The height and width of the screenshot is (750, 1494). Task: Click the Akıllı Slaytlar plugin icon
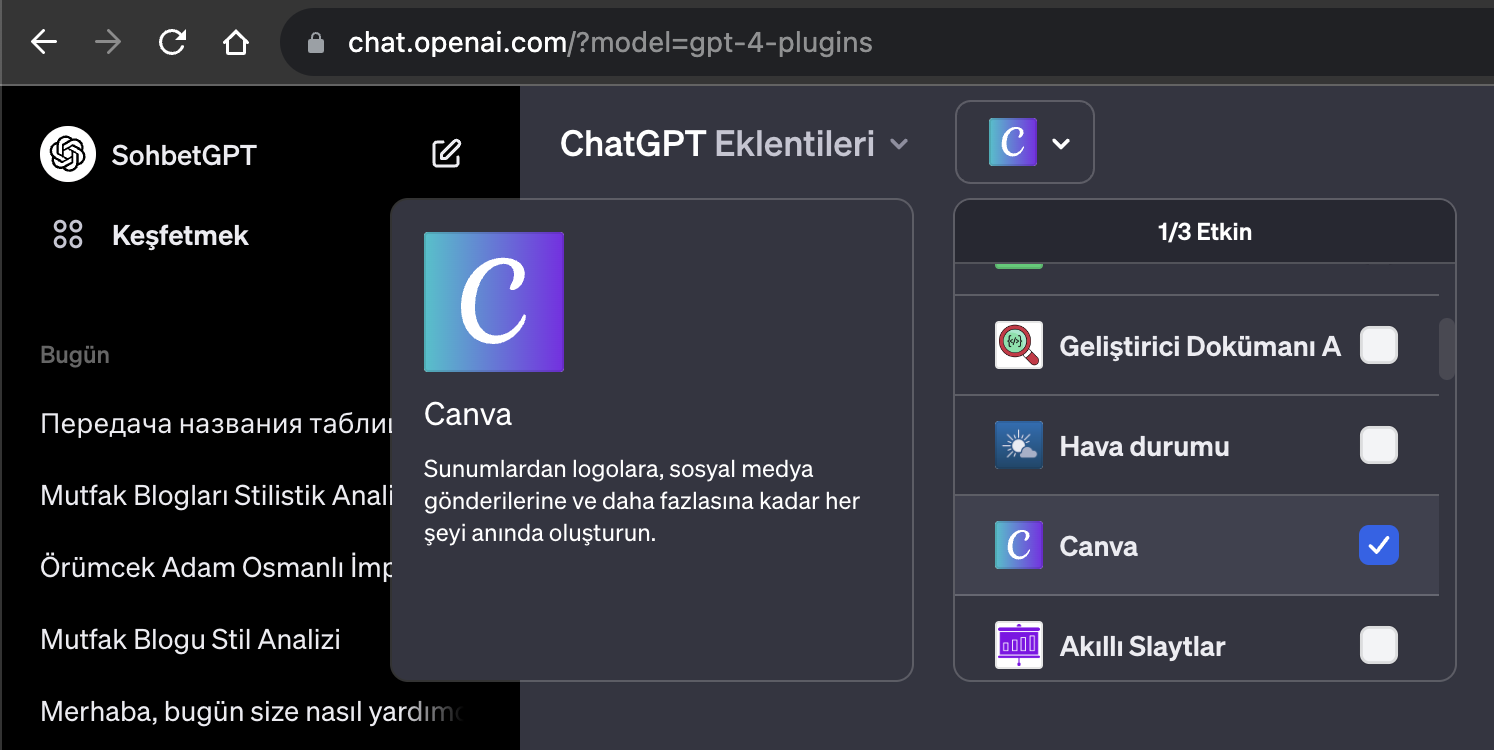click(x=1019, y=645)
